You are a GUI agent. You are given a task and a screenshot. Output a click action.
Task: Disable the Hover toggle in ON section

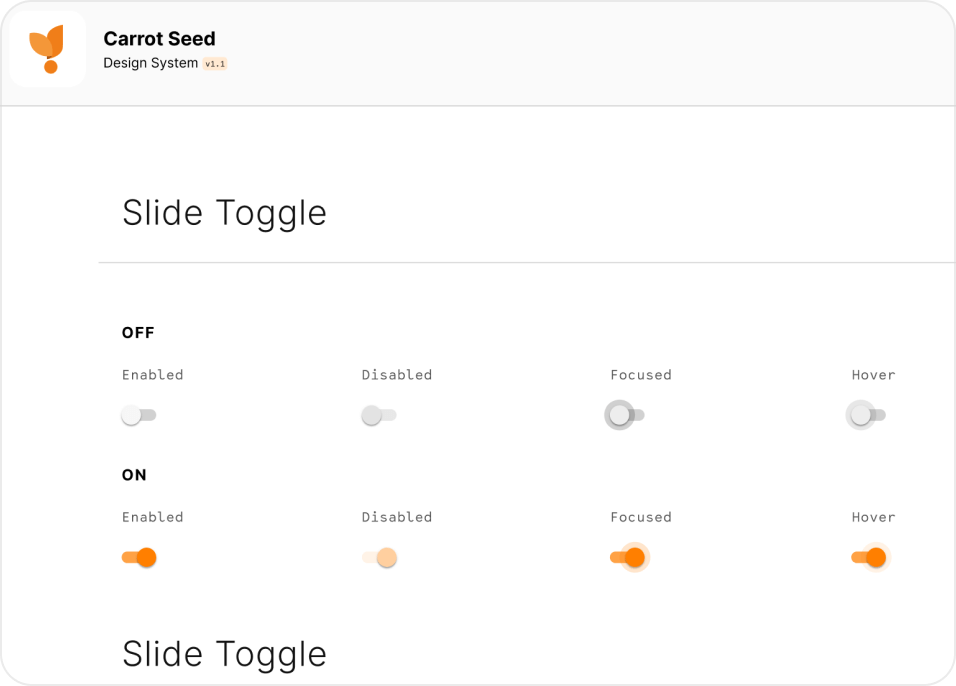[x=869, y=557]
